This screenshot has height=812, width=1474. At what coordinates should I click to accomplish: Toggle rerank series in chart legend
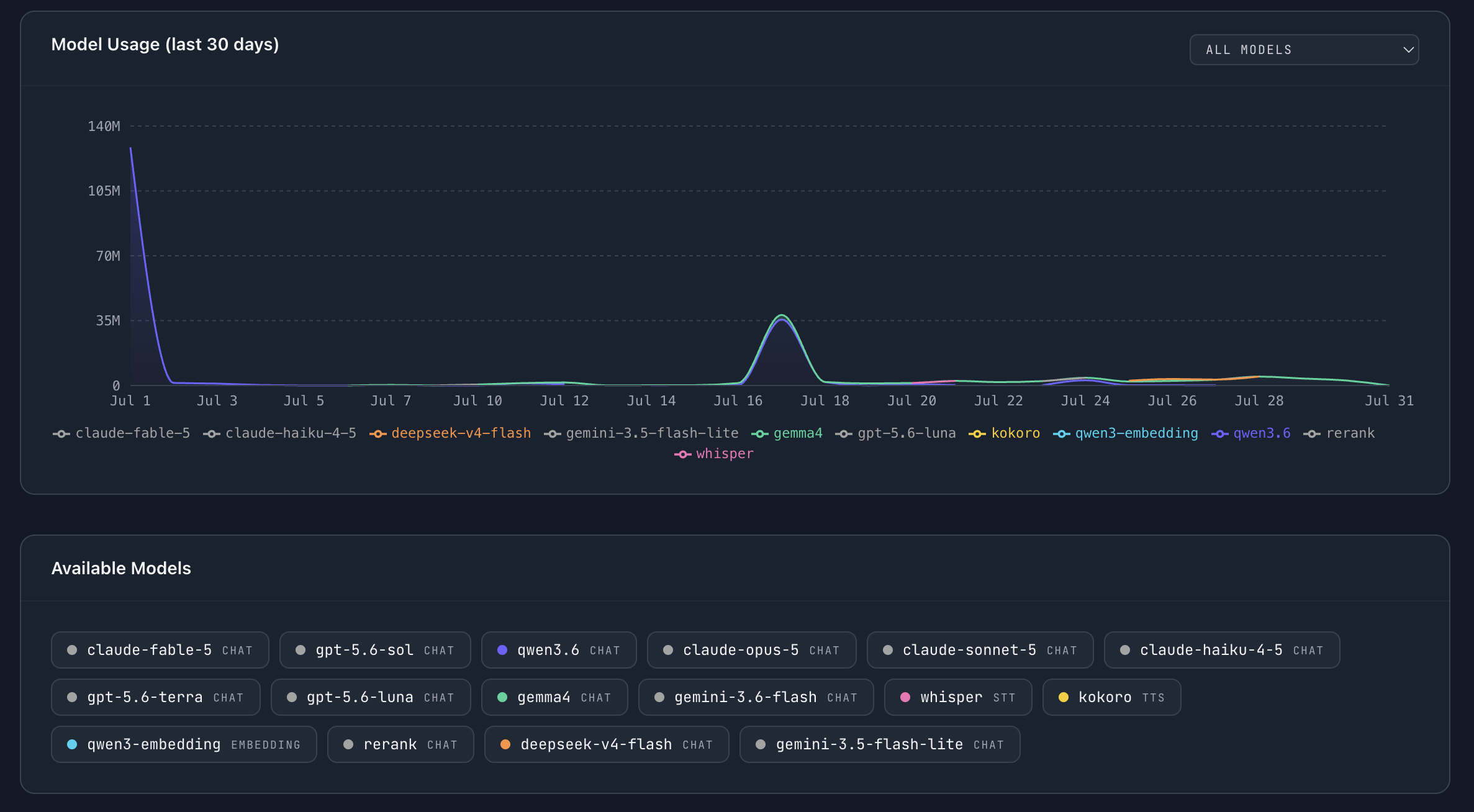(x=1339, y=433)
